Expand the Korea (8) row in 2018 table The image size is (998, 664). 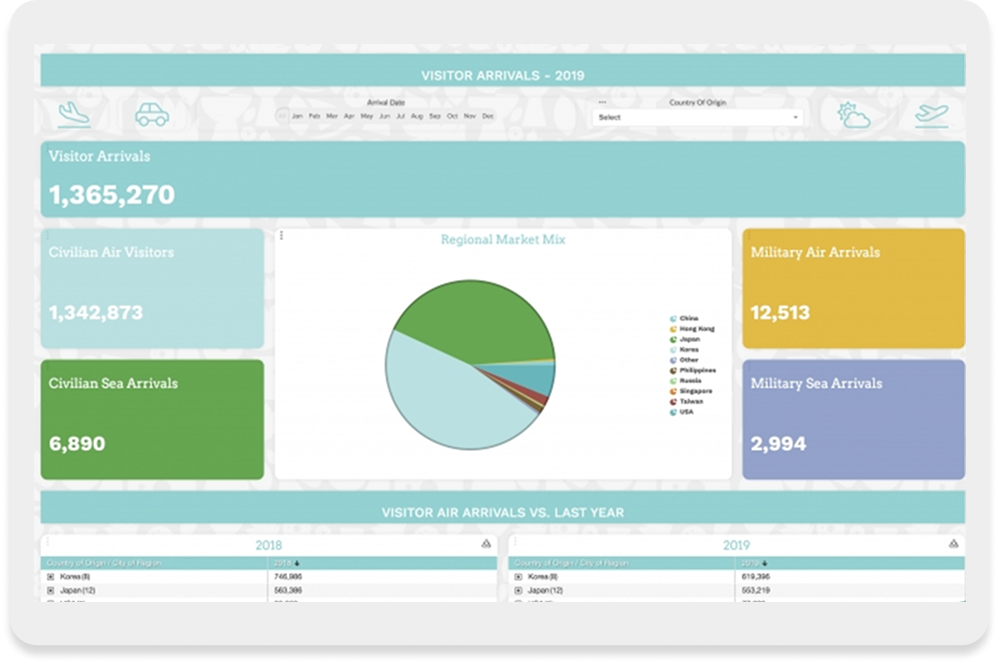tap(51, 577)
